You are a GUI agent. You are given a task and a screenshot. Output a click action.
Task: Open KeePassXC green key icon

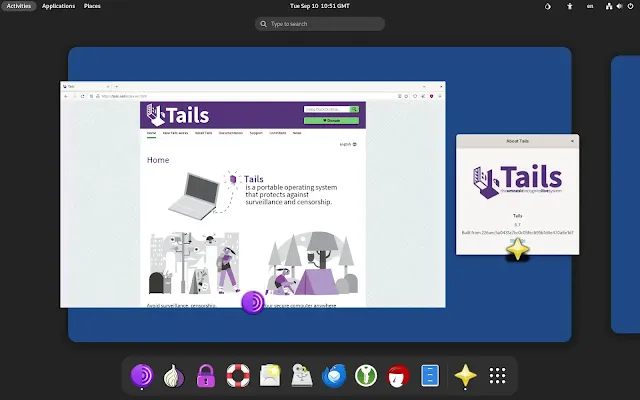[x=366, y=376]
